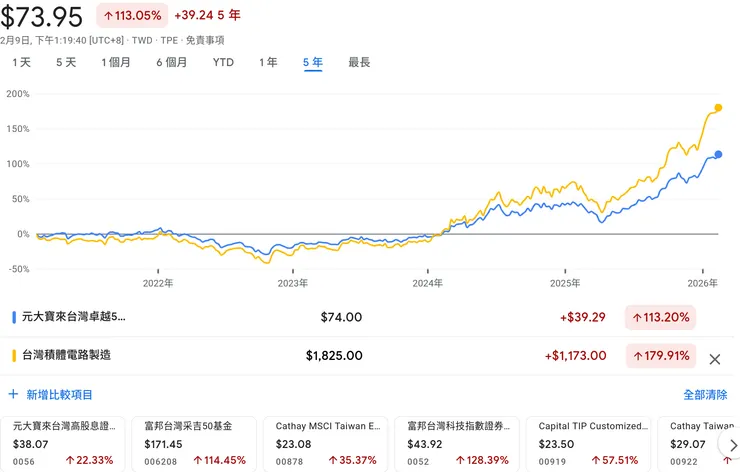Click the 元大寶來台灣卓越5... row name
Image resolution: width=740 pixels, height=472 pixels.
point(74,317)
